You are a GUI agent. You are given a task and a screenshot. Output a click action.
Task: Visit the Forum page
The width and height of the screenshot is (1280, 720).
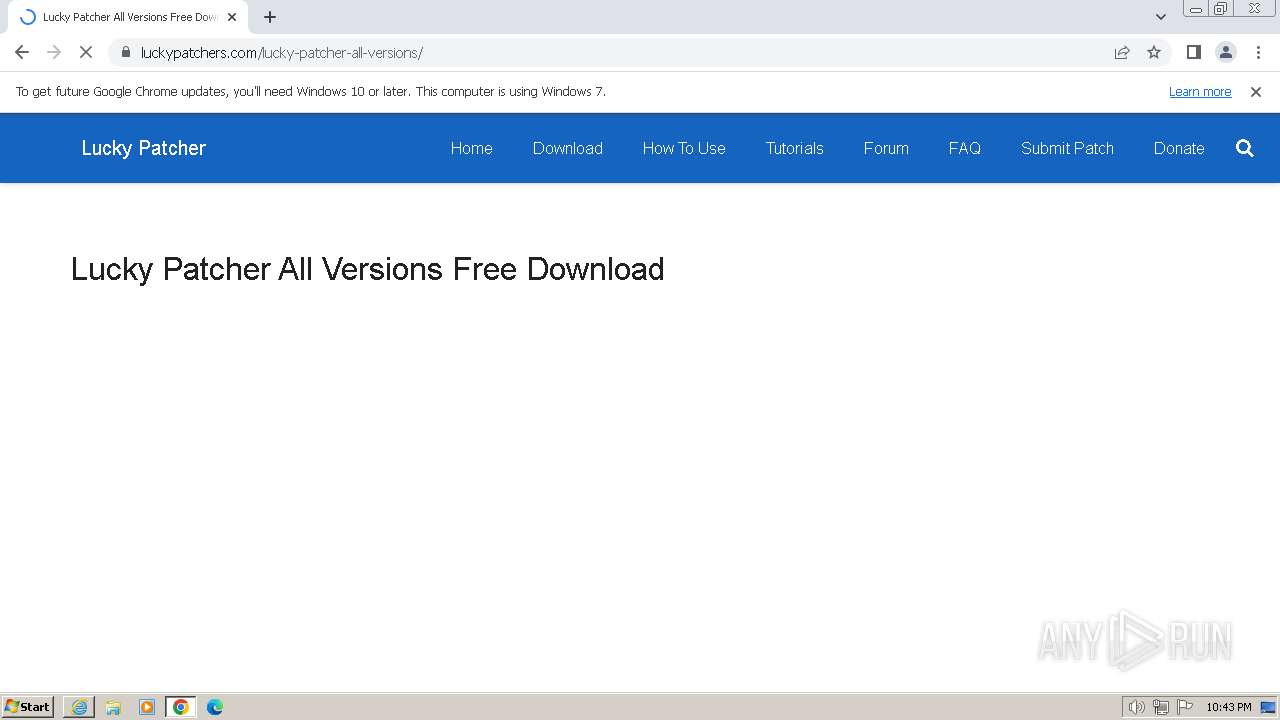pyautogui.click(x=886, y=148)
